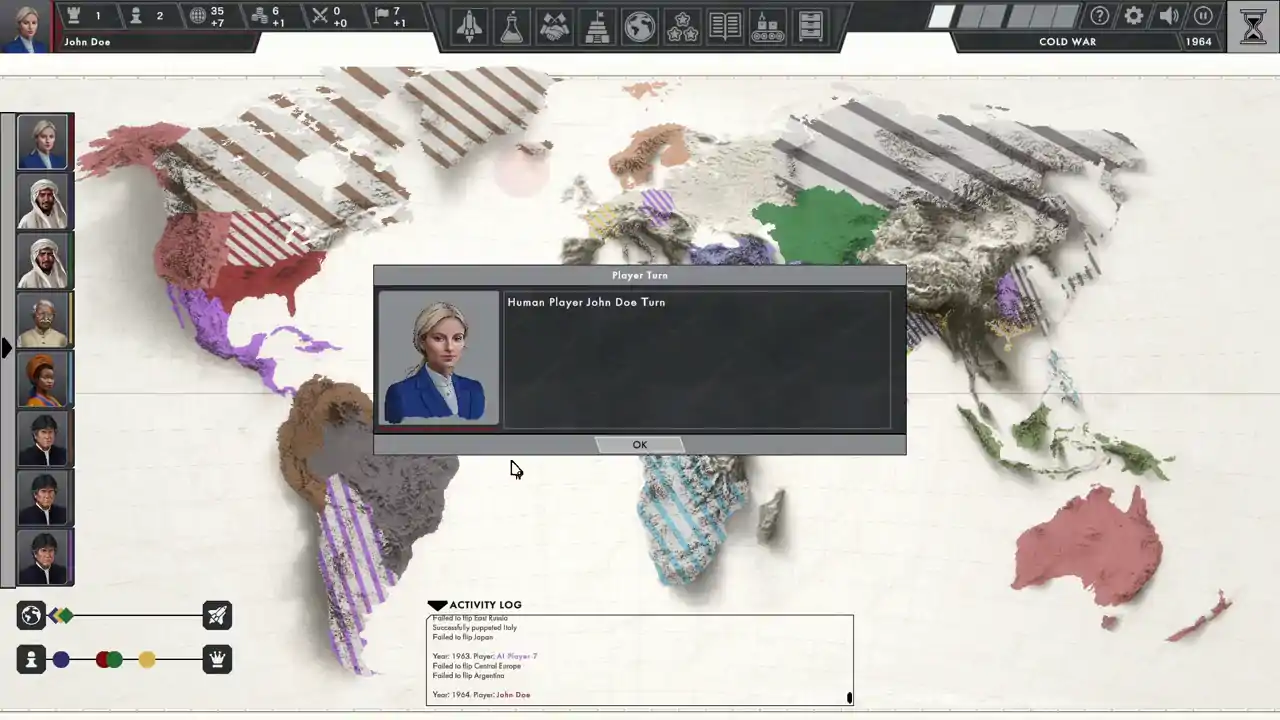The image size is (1280, 720).
Task: Click the pawn icon on ranking track
Action: pyautogui.click(x=31, y=659)
